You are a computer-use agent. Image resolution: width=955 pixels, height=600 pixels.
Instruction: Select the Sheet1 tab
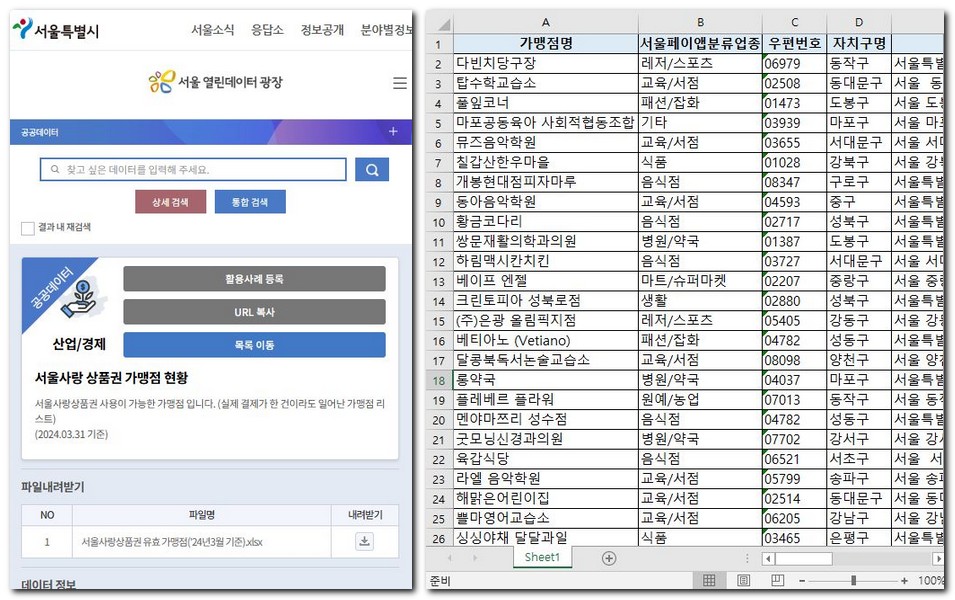[541, 557]
